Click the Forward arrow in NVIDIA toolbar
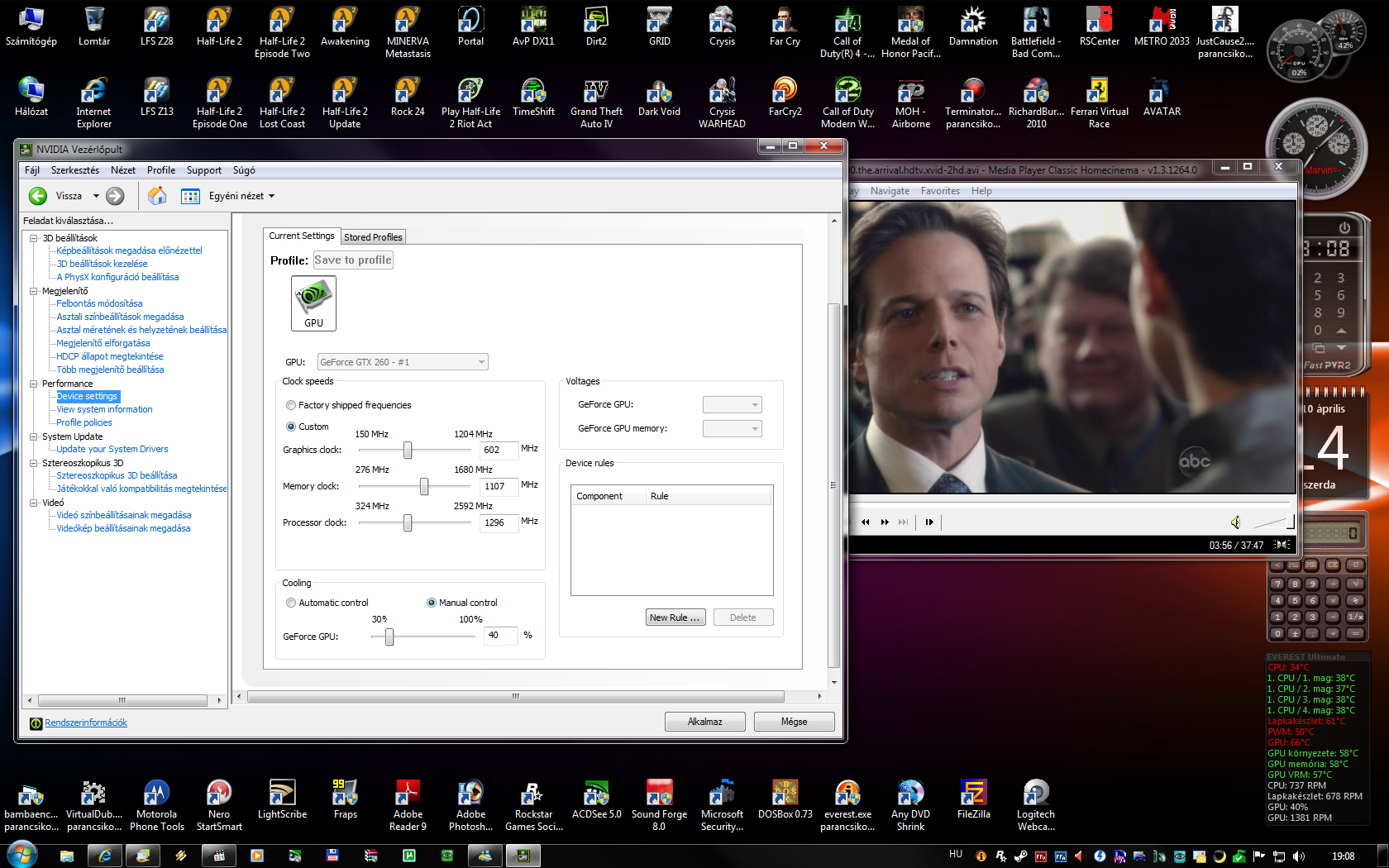Image resolution: width=1389 pixels, height=868 pixels. (115, 196)
